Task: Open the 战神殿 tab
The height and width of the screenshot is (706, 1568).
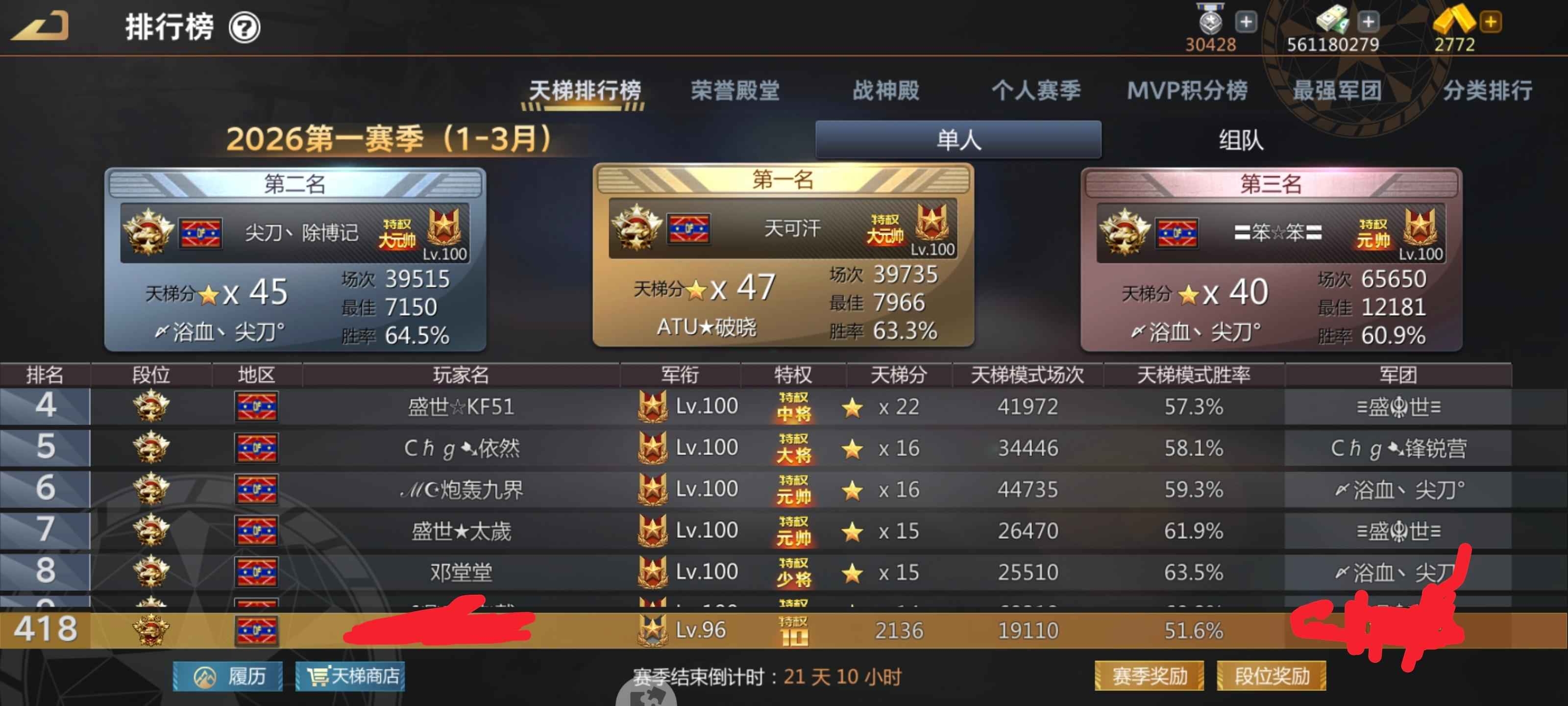Action: click(885, 90)
